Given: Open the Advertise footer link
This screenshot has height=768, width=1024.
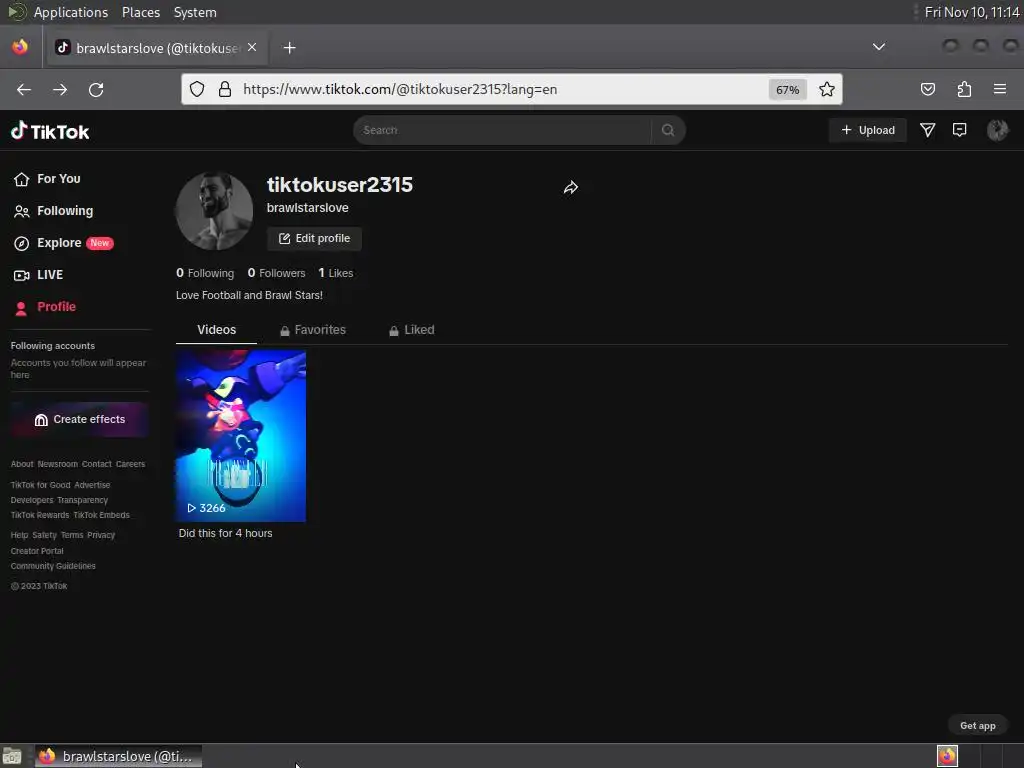Looking at the screenshot, I should (92, 485).
